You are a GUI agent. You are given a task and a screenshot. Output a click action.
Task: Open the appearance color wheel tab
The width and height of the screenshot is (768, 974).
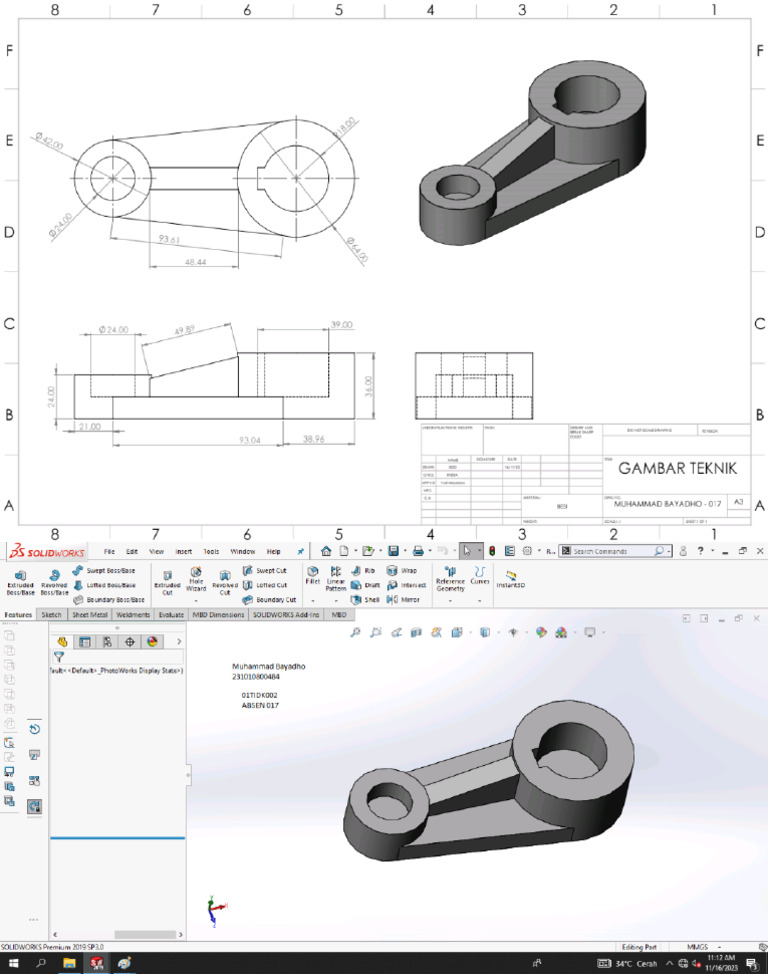pos(152,642)
